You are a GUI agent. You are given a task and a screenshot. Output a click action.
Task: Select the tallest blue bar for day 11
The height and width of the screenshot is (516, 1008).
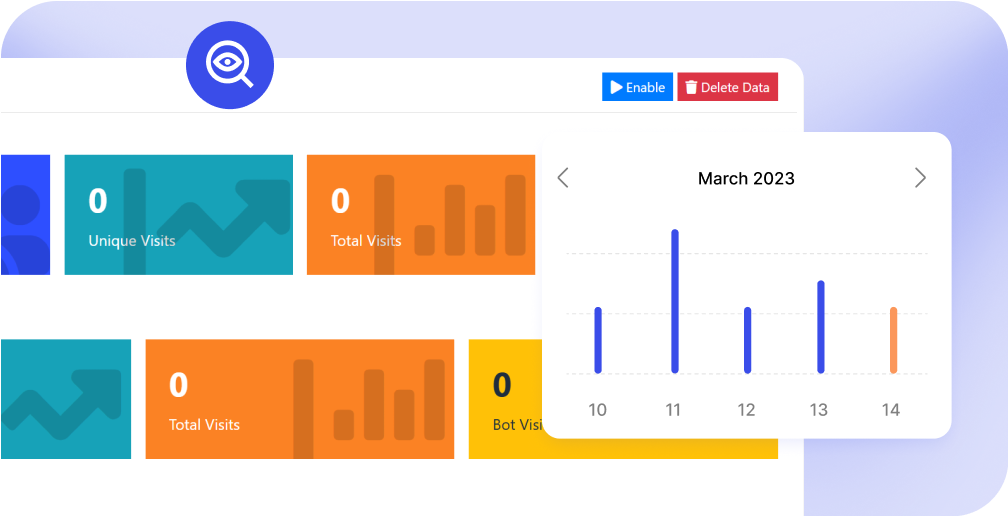click(x=675, y=301)
